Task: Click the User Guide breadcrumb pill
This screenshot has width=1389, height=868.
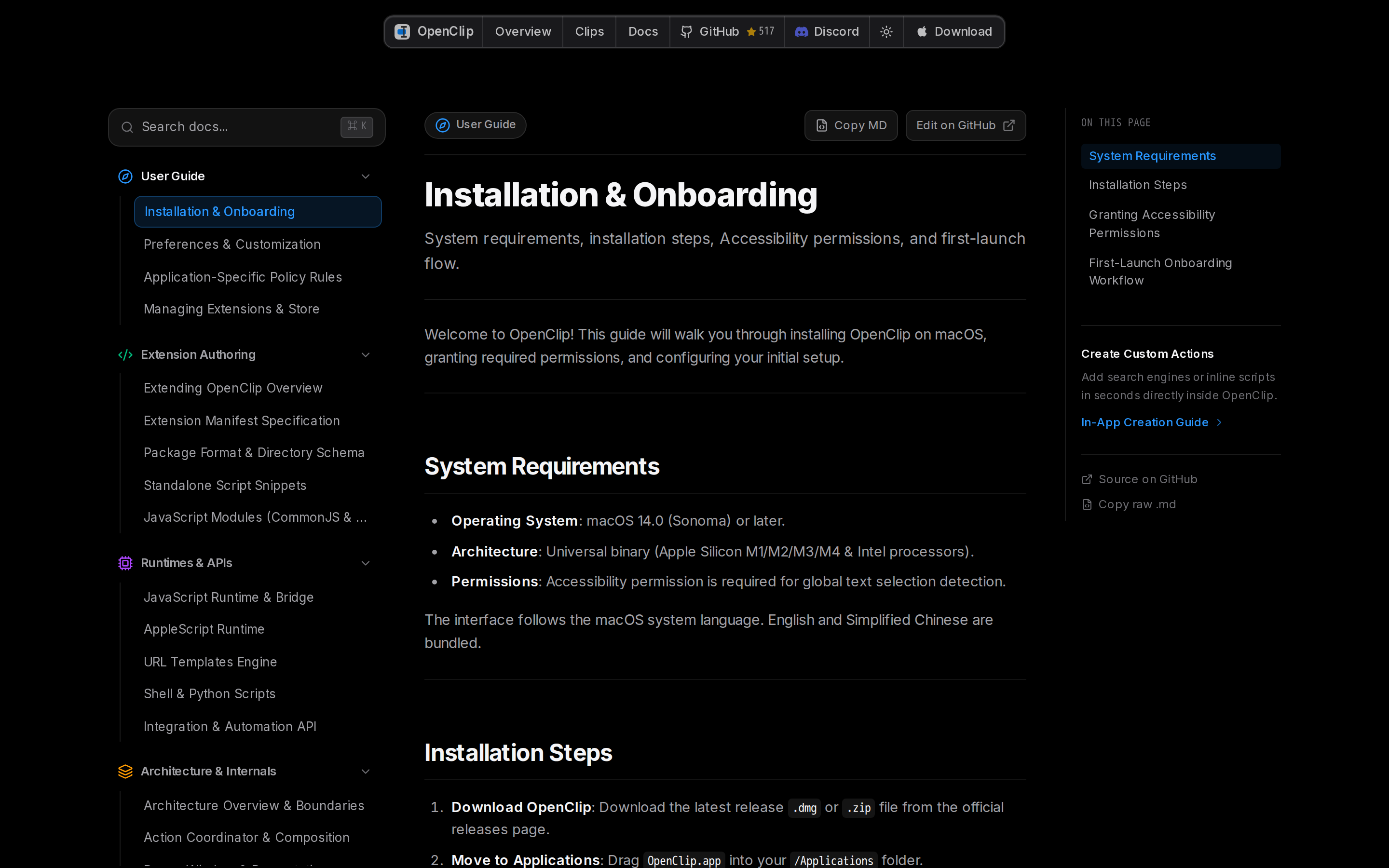Action: 475,125
